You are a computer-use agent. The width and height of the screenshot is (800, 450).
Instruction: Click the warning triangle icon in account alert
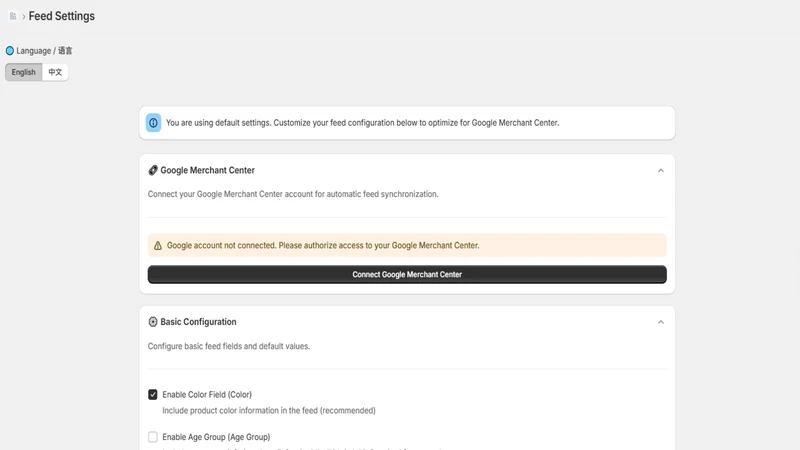point(158,245)
